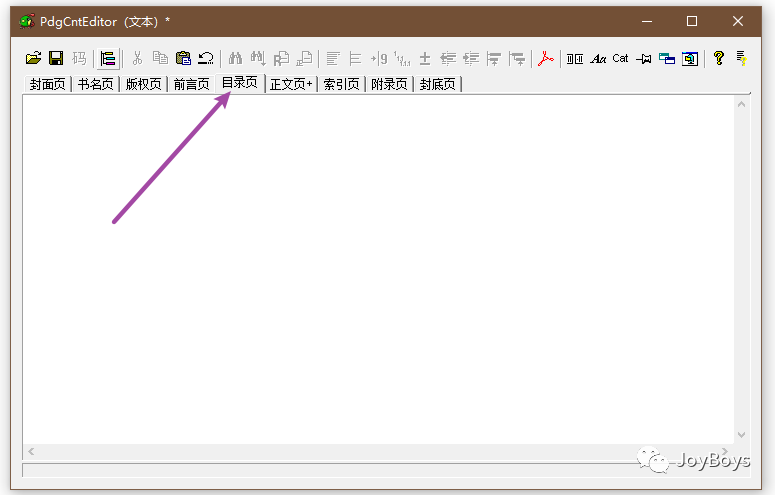Paste from clipboard icon

(183, 58)
